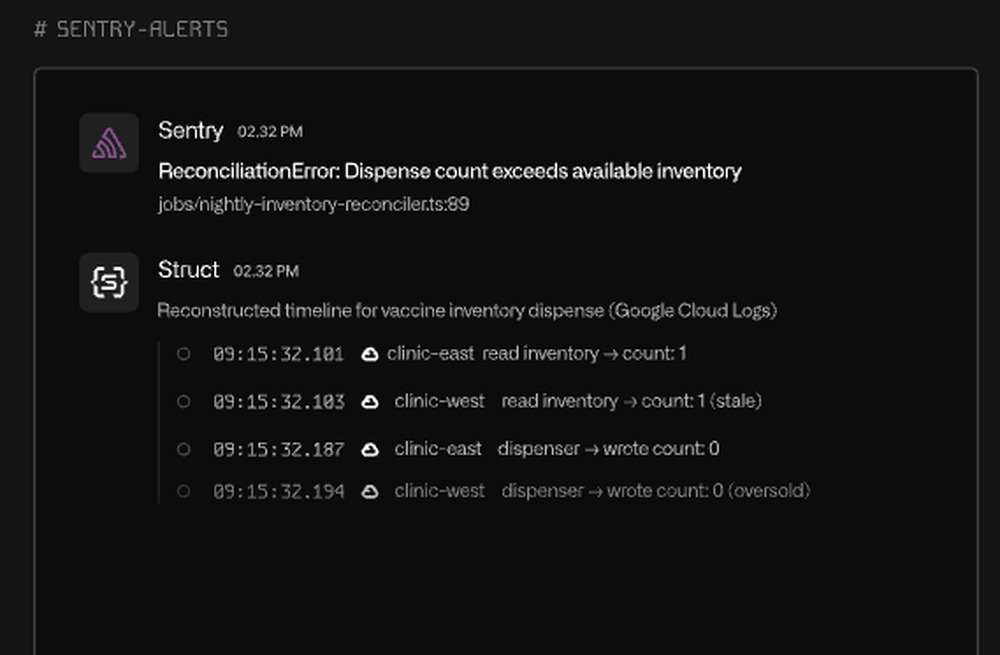Viewport: 1000px width, 655px height.
Task: Click the Struct brackets logo inside its avatar
Action: tap(109, 282)
